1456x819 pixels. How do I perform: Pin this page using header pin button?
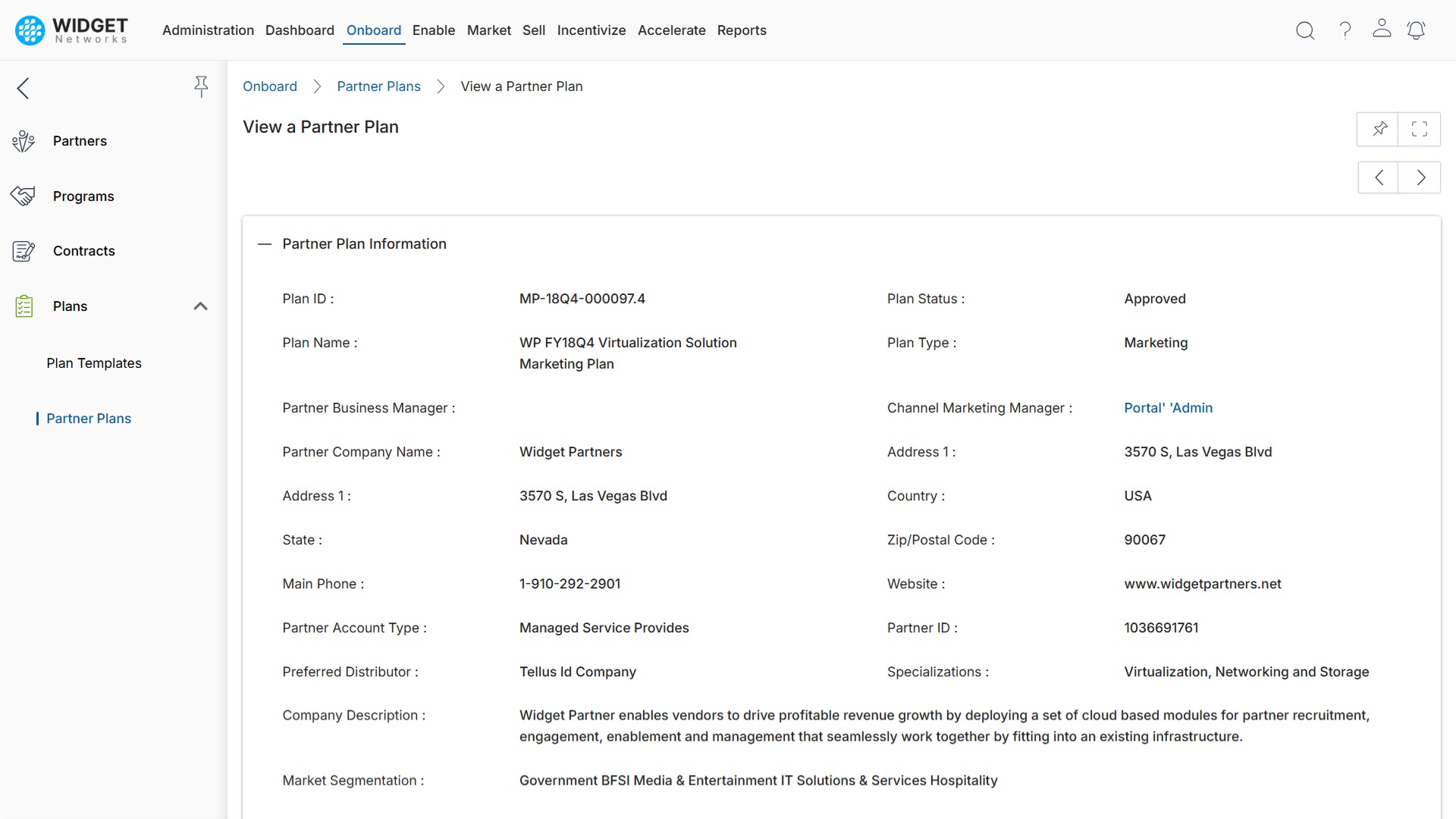coord(1379,129)
